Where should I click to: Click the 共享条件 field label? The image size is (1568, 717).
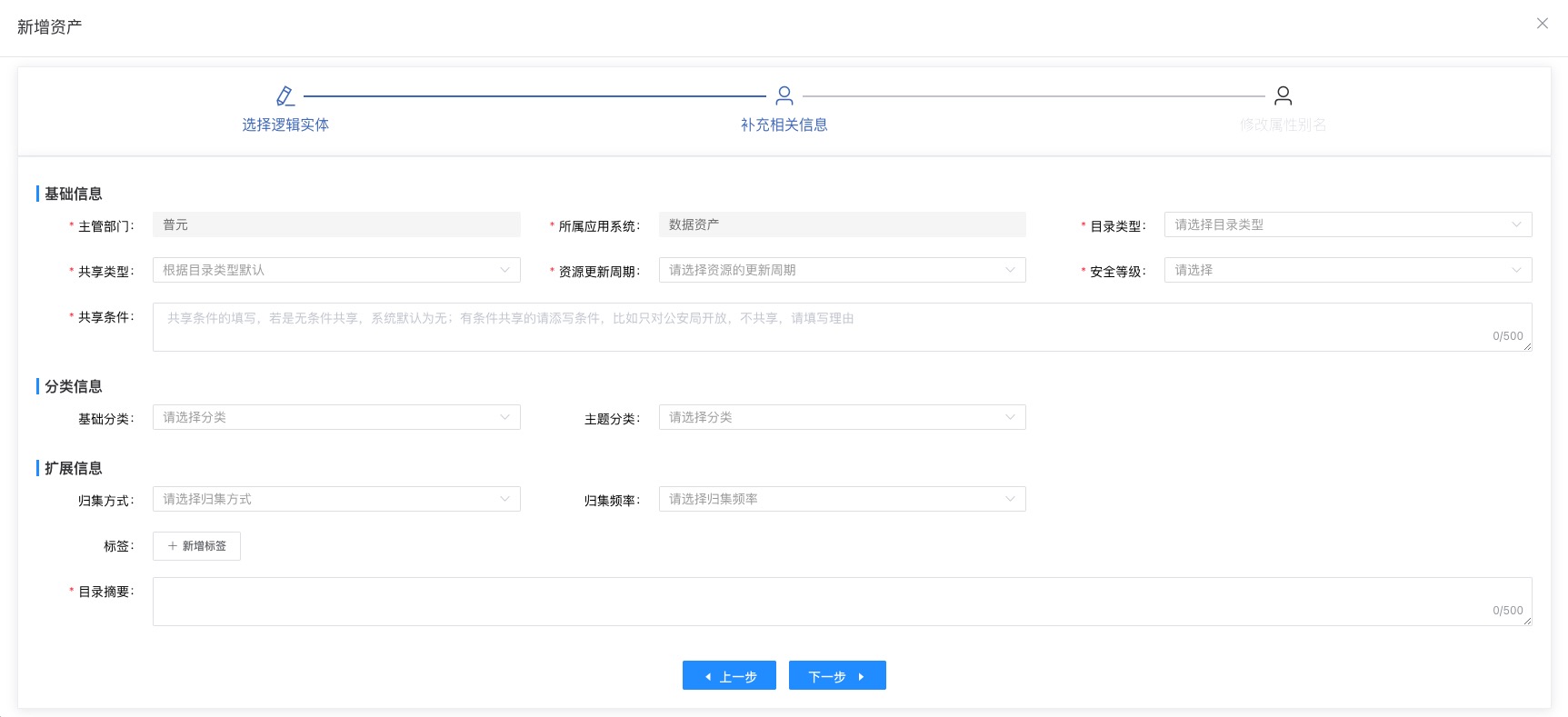pyautogui.click(x=105, y=317)
